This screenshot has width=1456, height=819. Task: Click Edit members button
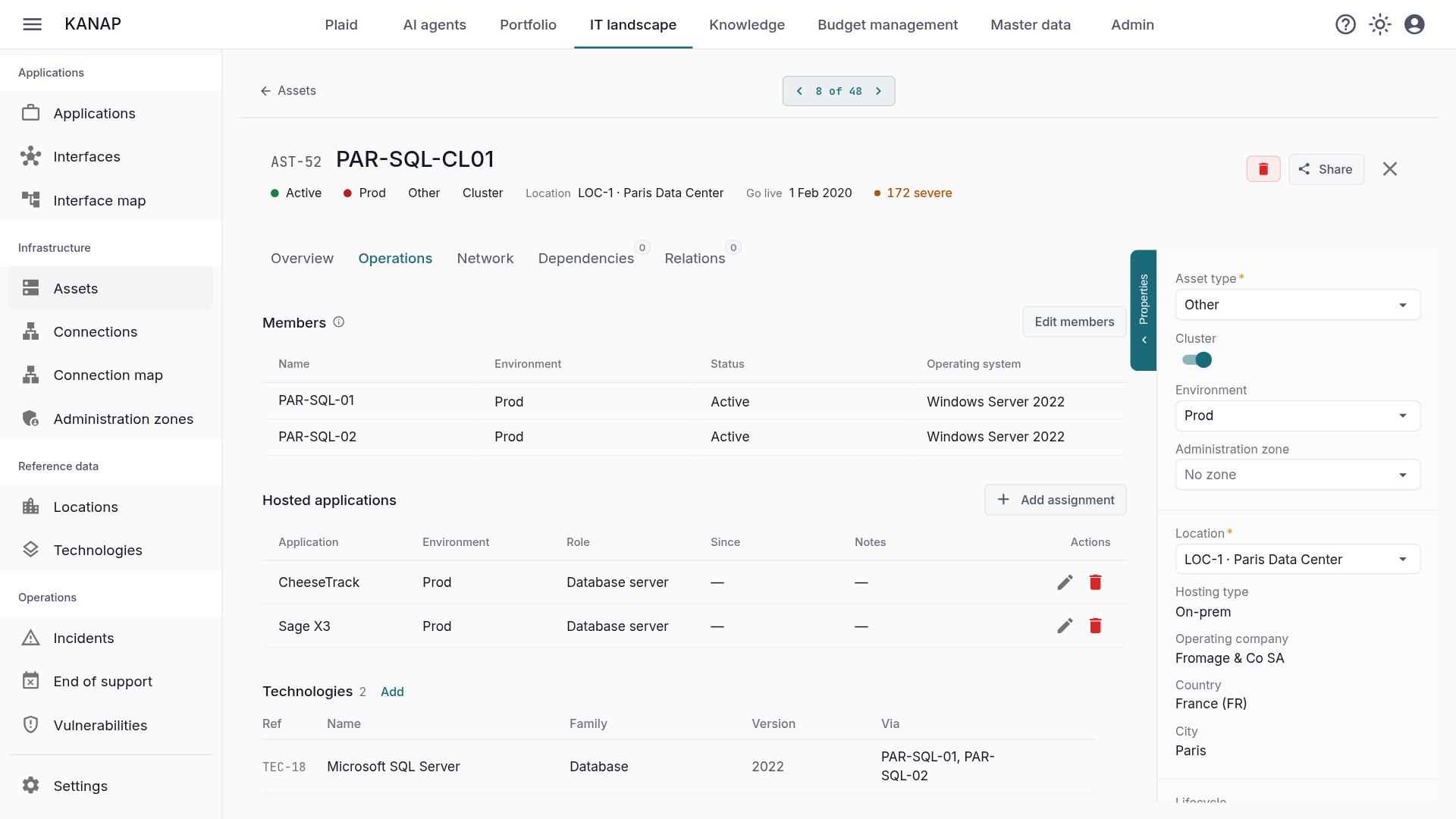[x=1075, y=322]
